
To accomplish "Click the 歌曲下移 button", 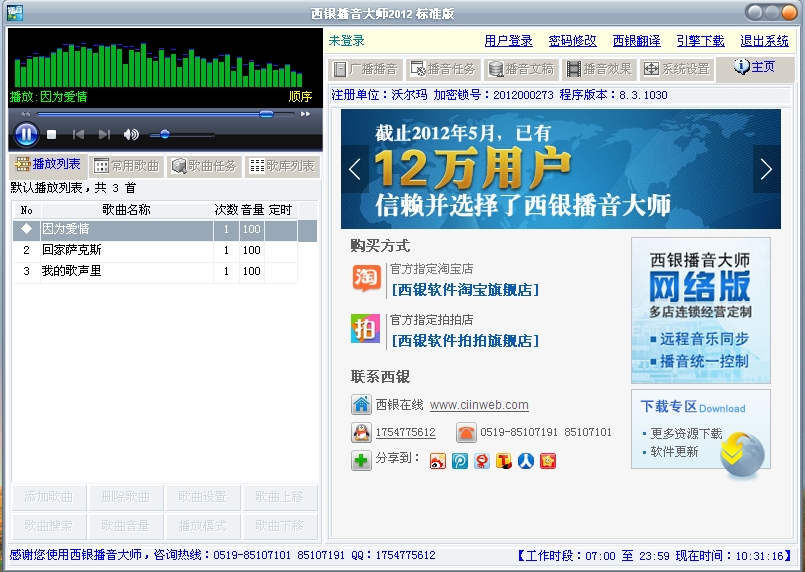I will coord(280,525).
